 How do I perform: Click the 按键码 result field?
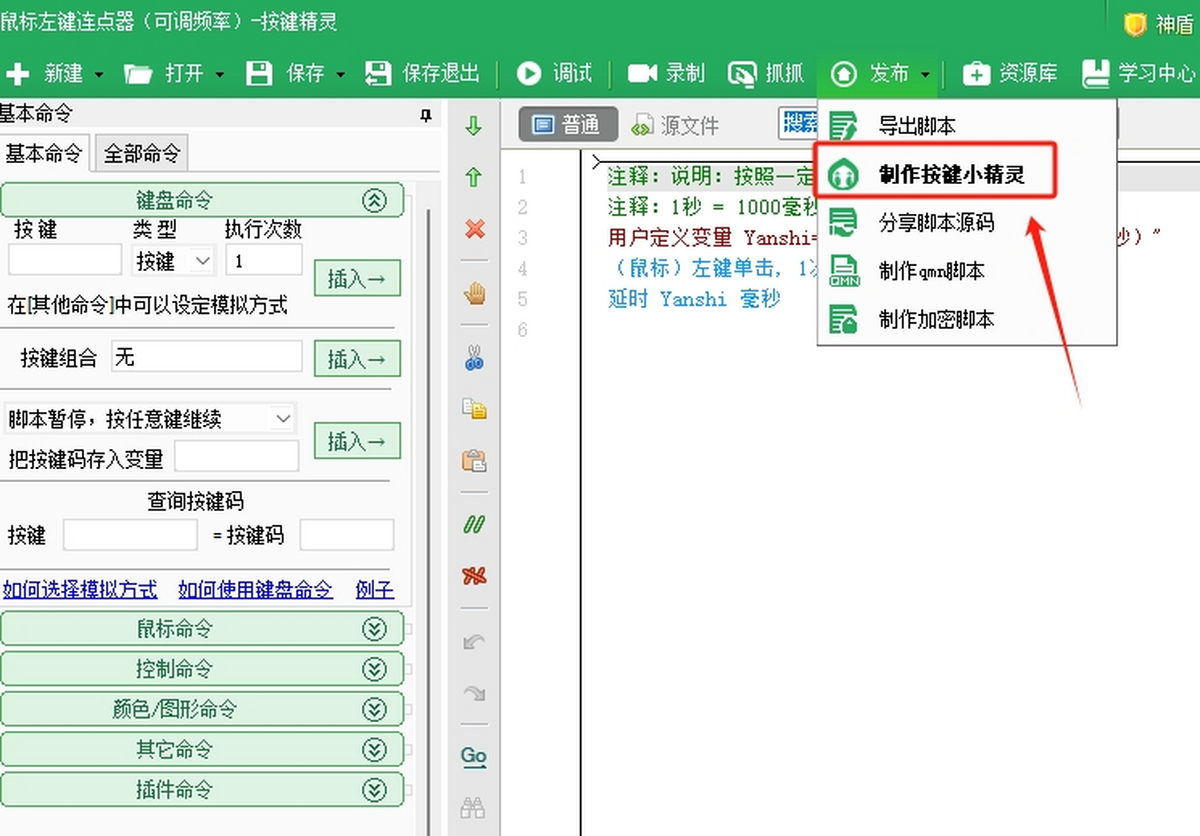pos(347,535)
